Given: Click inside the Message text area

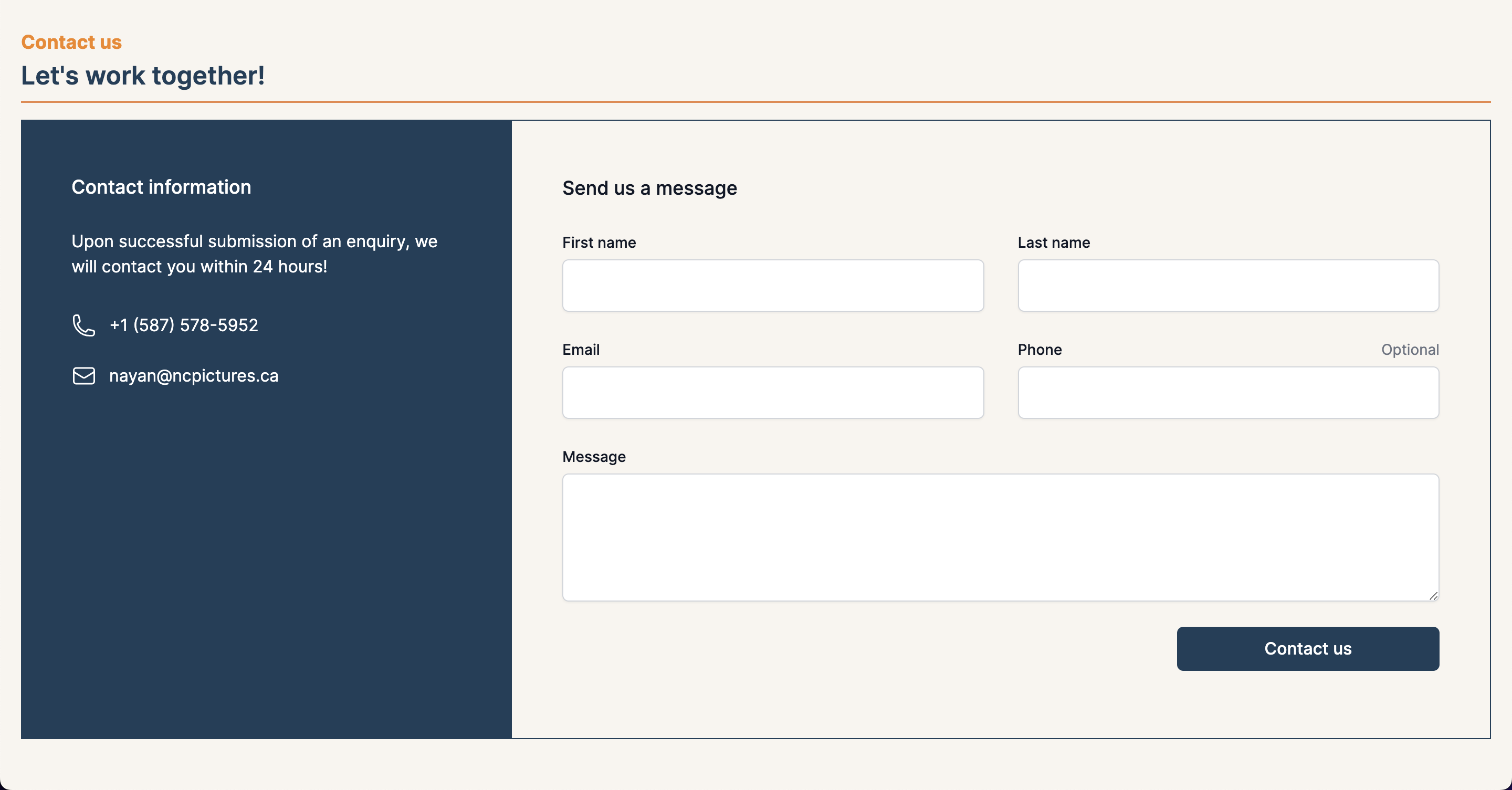Looking at the screenshot, I should (x=1001, y=538).
